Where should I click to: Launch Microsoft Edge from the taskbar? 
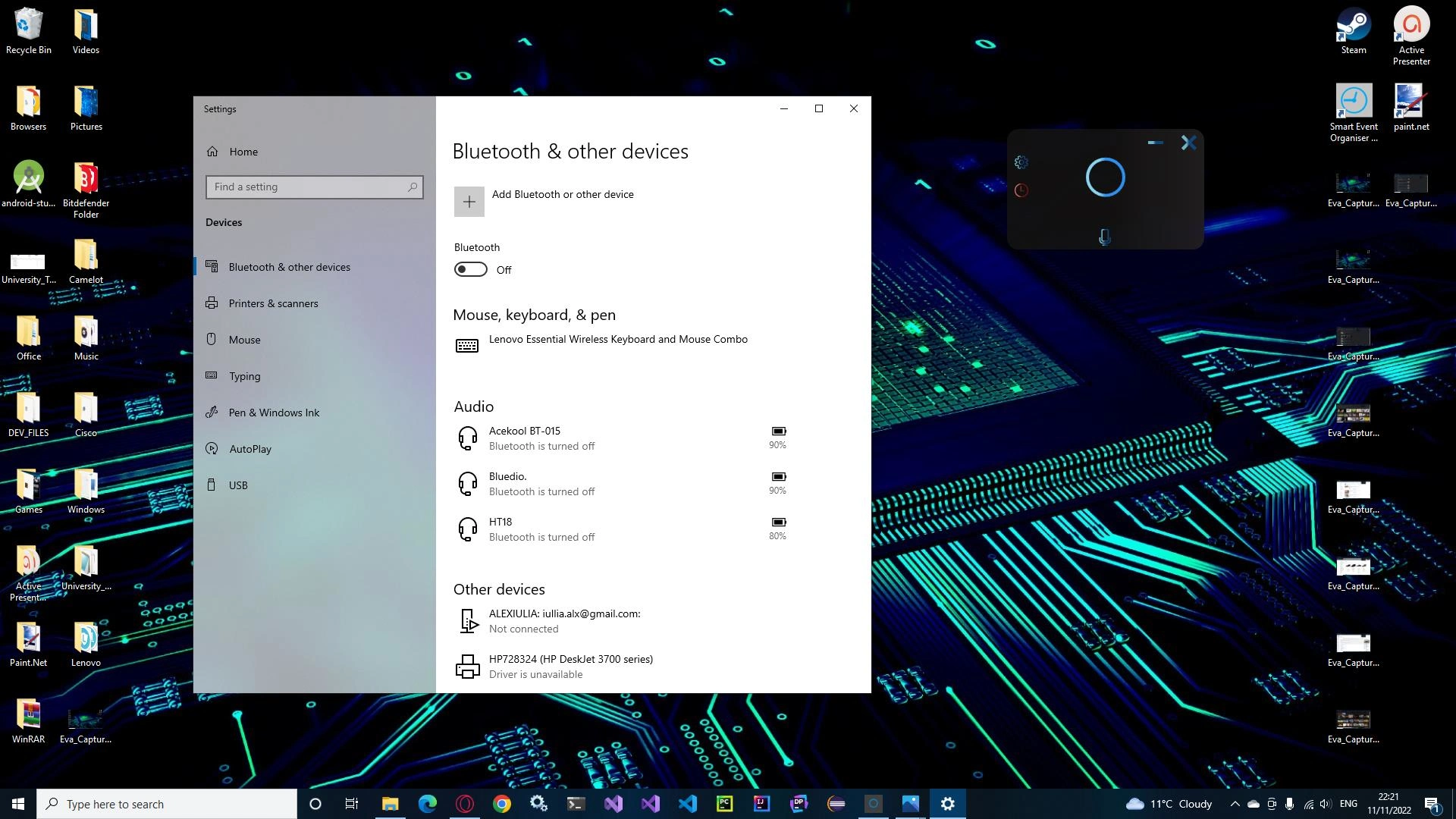click(x=428, y=804)
